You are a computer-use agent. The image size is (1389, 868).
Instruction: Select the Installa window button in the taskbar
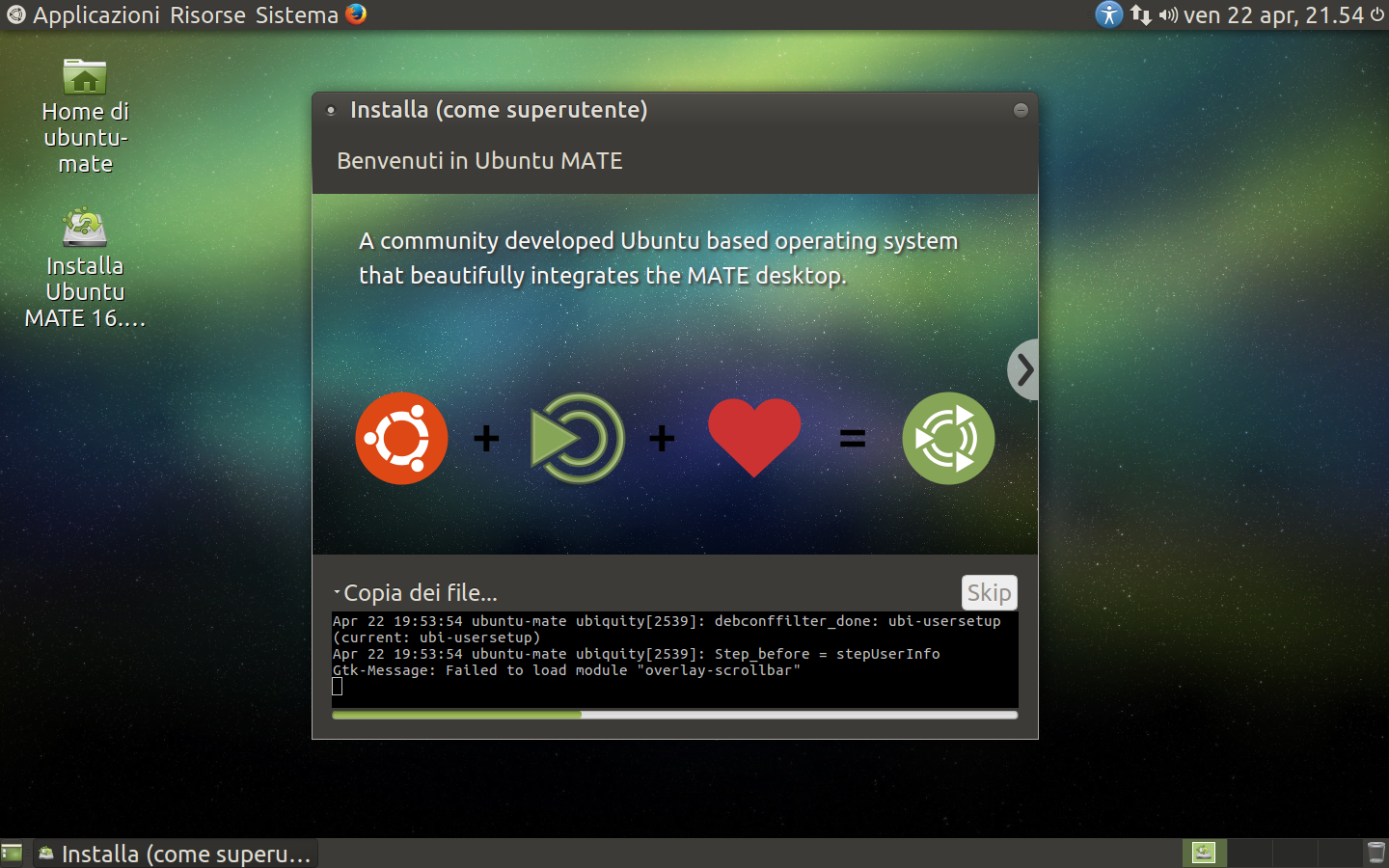pyautogui.click(x=174, y=854)
